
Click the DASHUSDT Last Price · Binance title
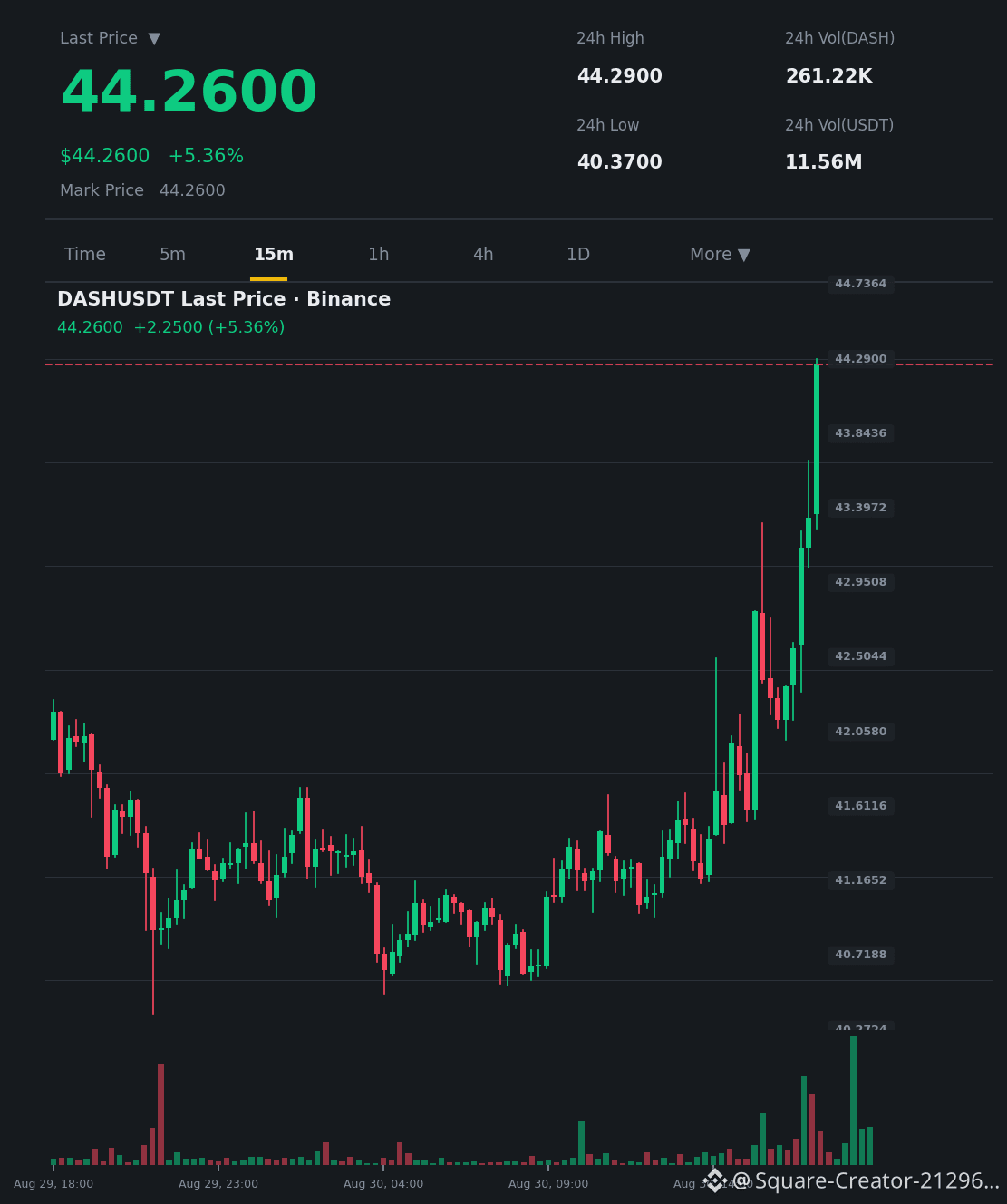[x=224, y=299]
